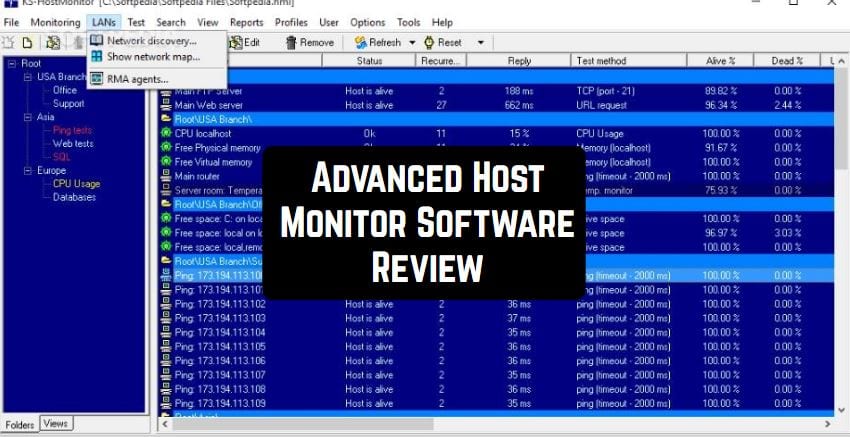Select the Web tests folder in tree
850x437 pixels.
coord(73,144)
